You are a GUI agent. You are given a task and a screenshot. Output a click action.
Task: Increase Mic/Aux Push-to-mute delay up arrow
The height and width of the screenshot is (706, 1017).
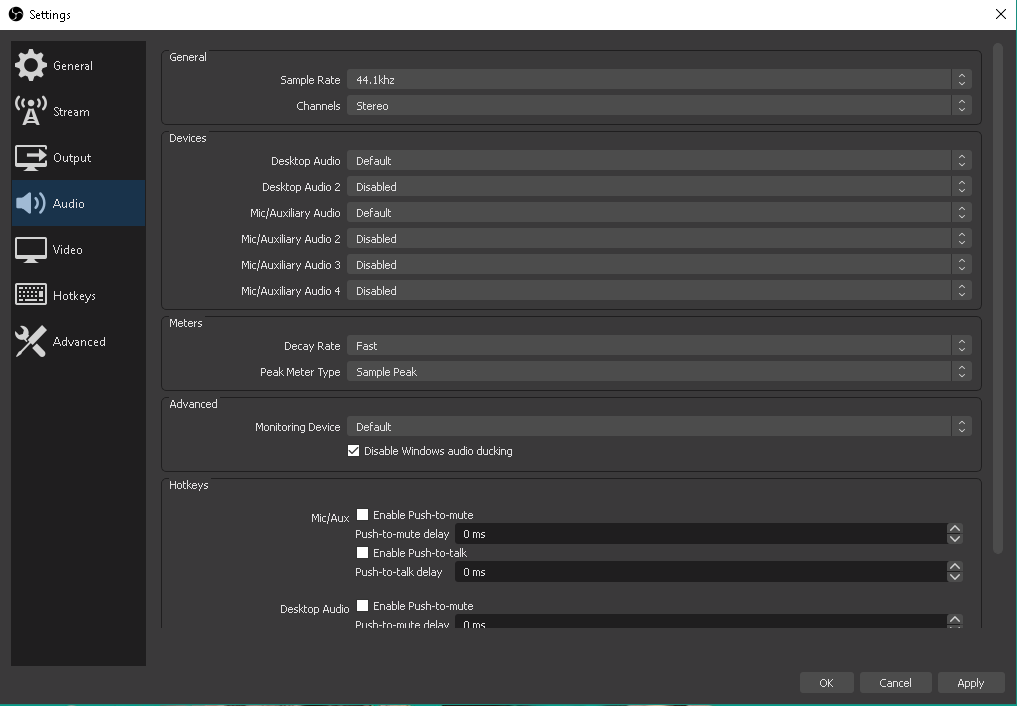(x=955, y=528)
